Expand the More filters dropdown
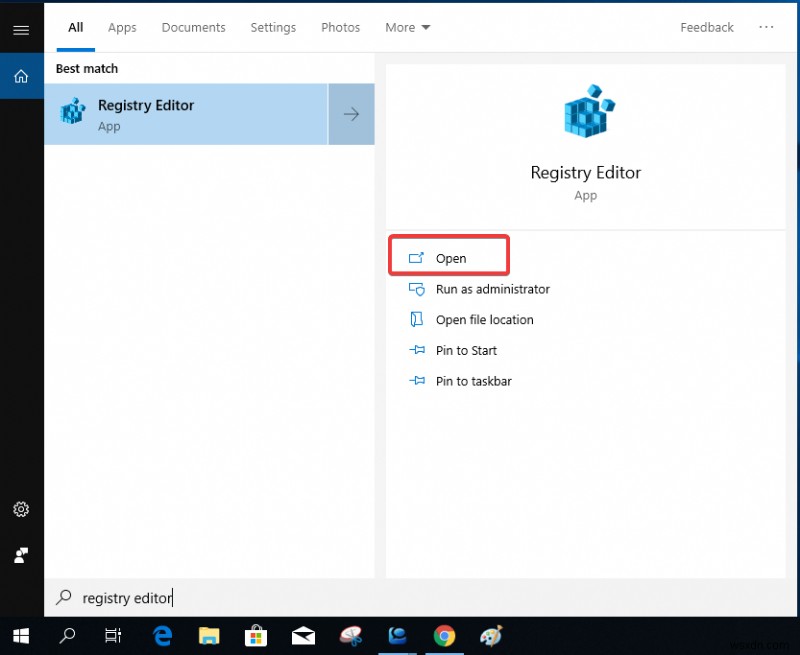Image resolution: width=800 pixels, height=655 pixels. (x=407, y=27)
